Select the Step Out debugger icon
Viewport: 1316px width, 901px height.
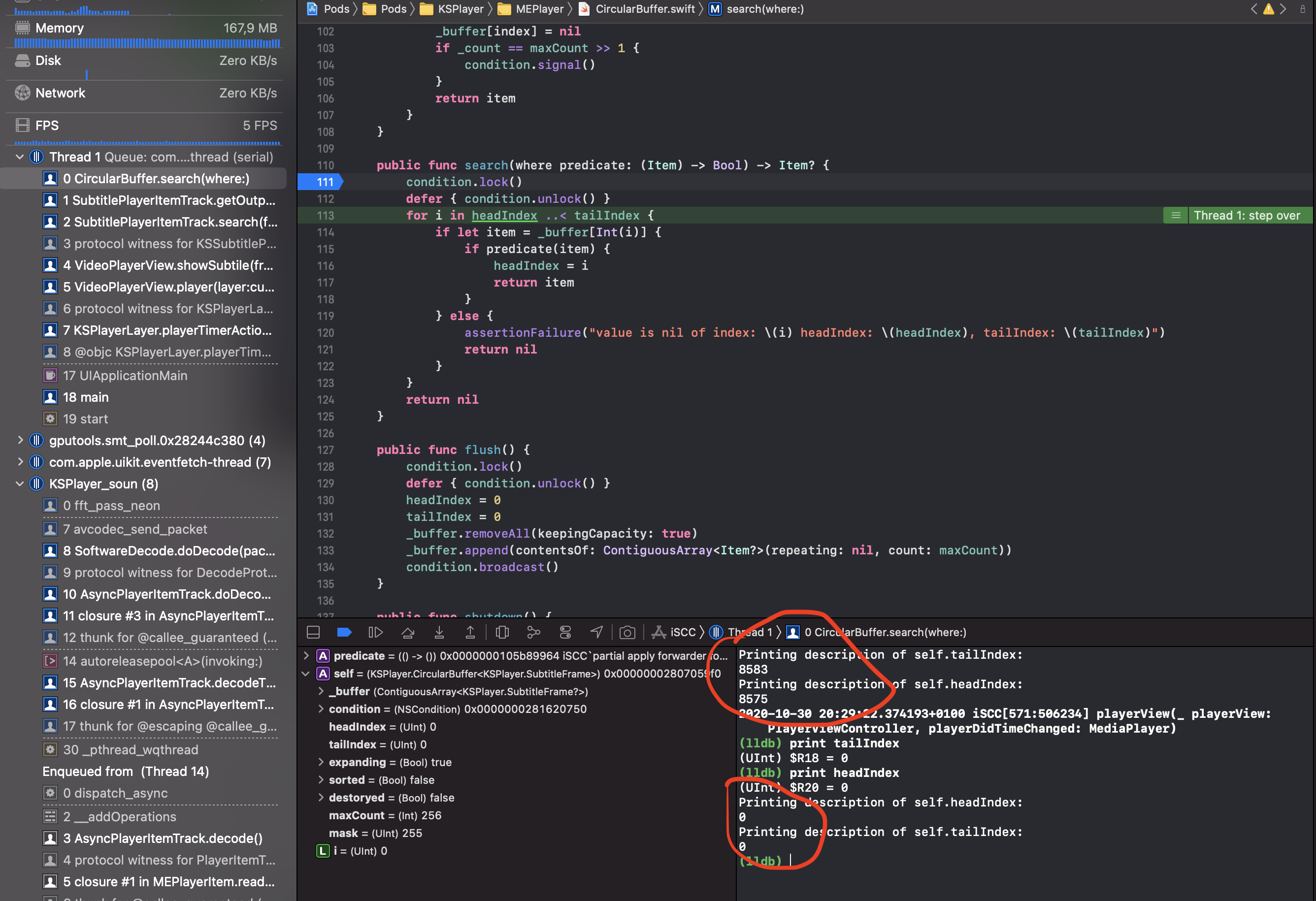coord(470,632)
